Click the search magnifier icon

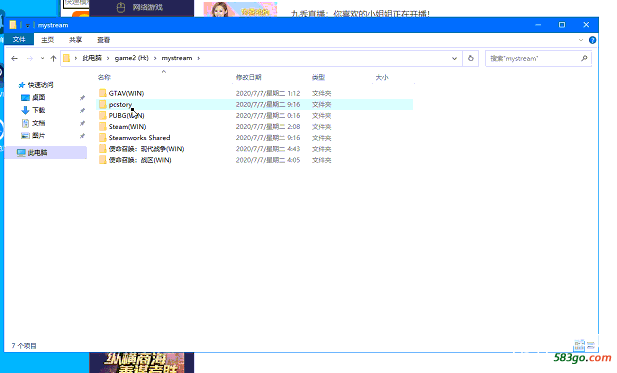584,59
